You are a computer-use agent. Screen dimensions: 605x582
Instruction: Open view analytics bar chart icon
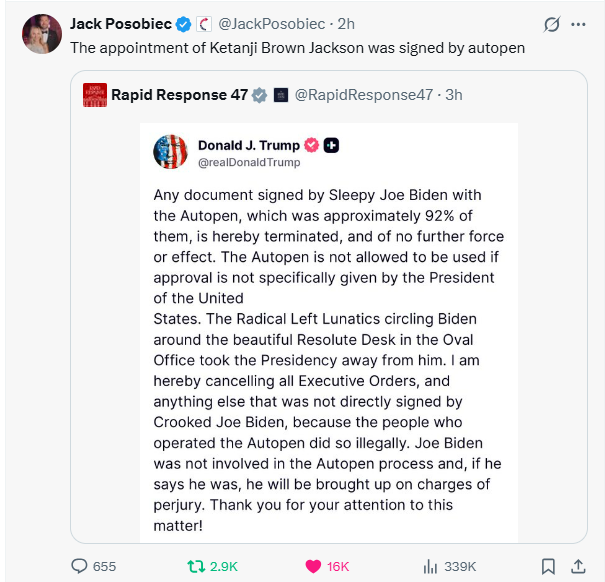point(431,566)
